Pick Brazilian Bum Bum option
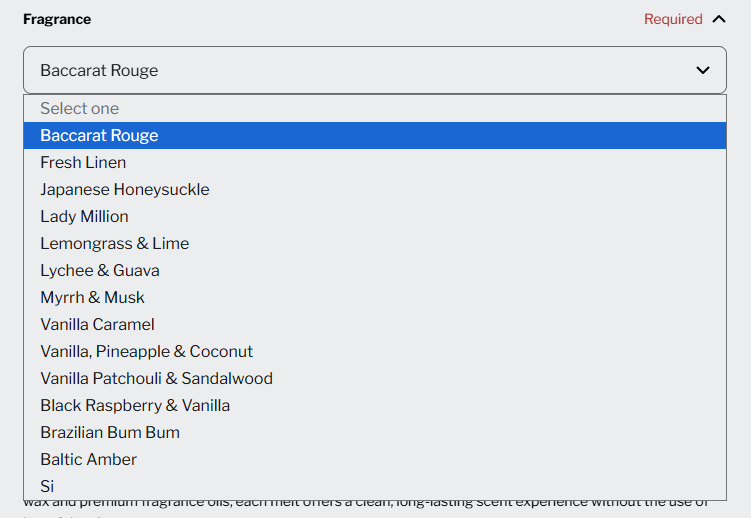Image resolution: width=751 pixels, height=518 pixels. coord(110,432)
